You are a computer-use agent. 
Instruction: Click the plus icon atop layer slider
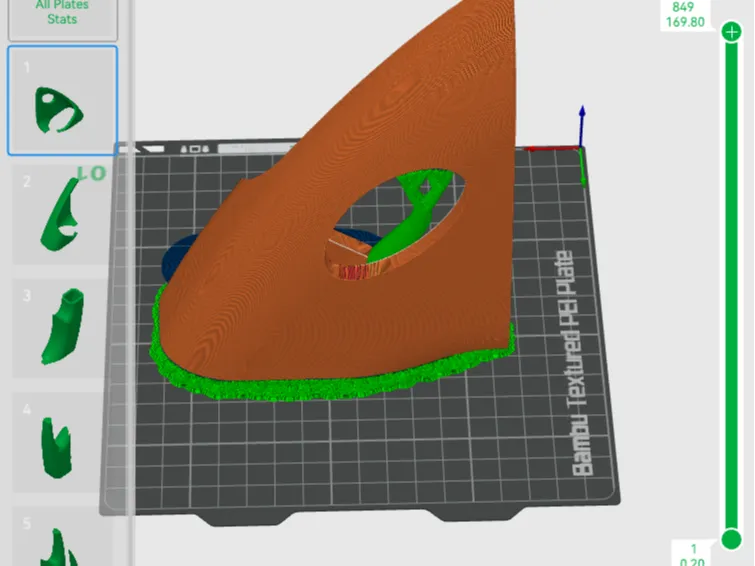click(731, 32)
